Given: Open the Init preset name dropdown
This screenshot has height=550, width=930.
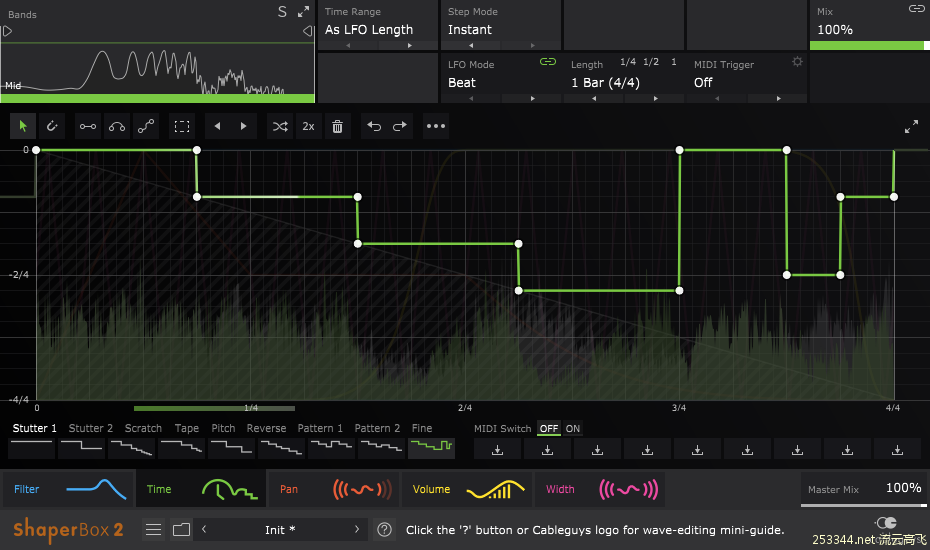Looking at the screenshot, I should (280, 530).
